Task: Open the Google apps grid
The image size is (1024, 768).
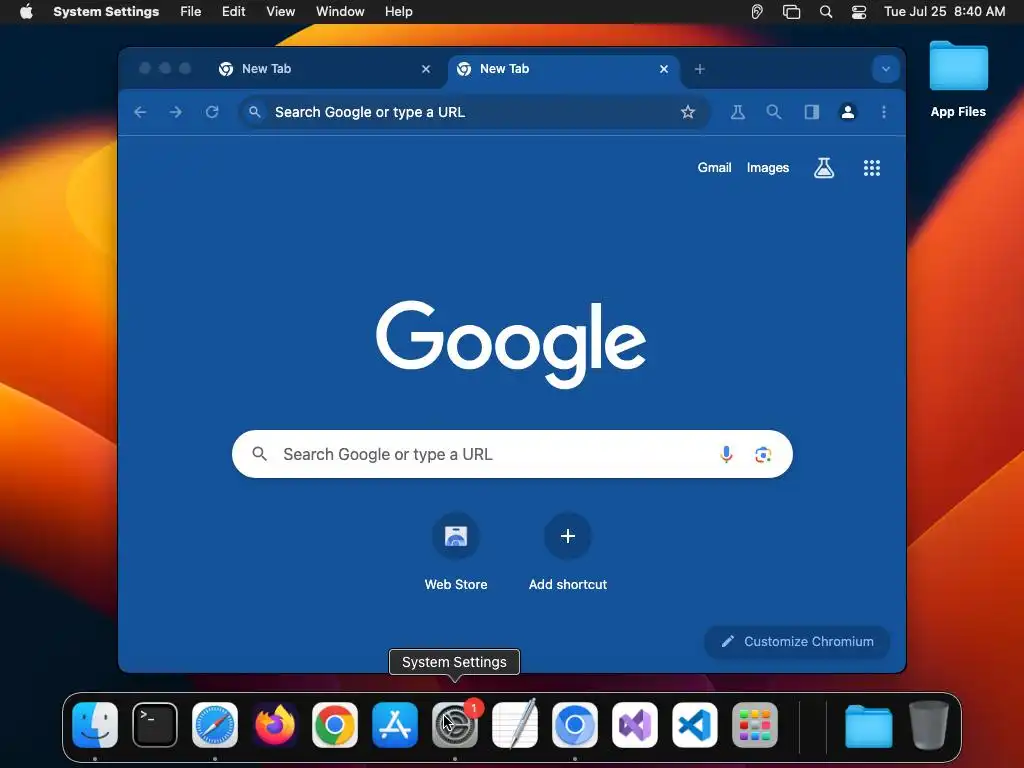Action: [x=872, y=168]
